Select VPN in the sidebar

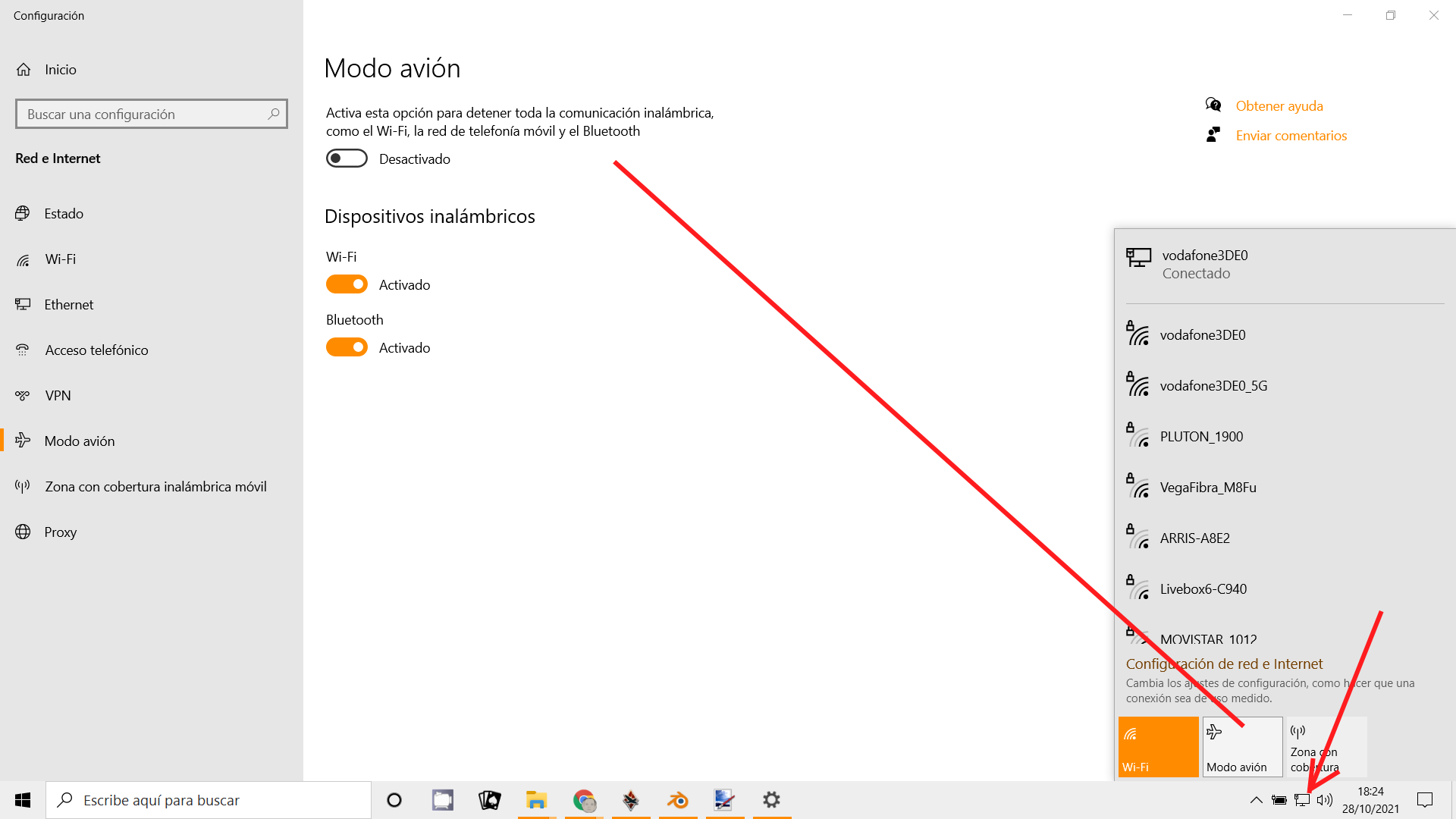click(x=58, y=396)
